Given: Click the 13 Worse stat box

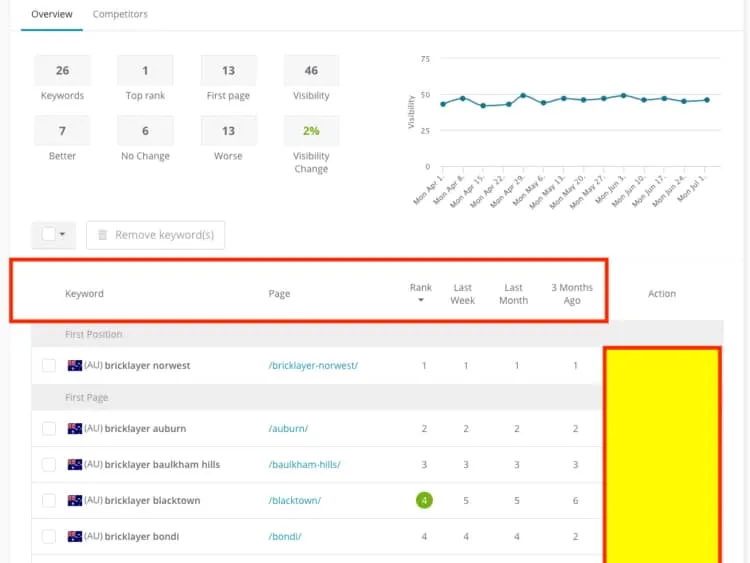Looking at the screenshot, I should click(x=228, y=131).
